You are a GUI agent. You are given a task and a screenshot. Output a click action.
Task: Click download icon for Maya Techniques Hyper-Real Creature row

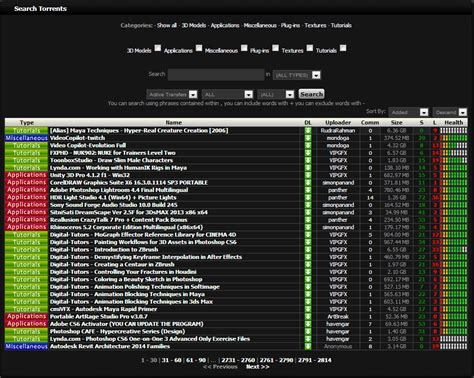tap(308, 131)
